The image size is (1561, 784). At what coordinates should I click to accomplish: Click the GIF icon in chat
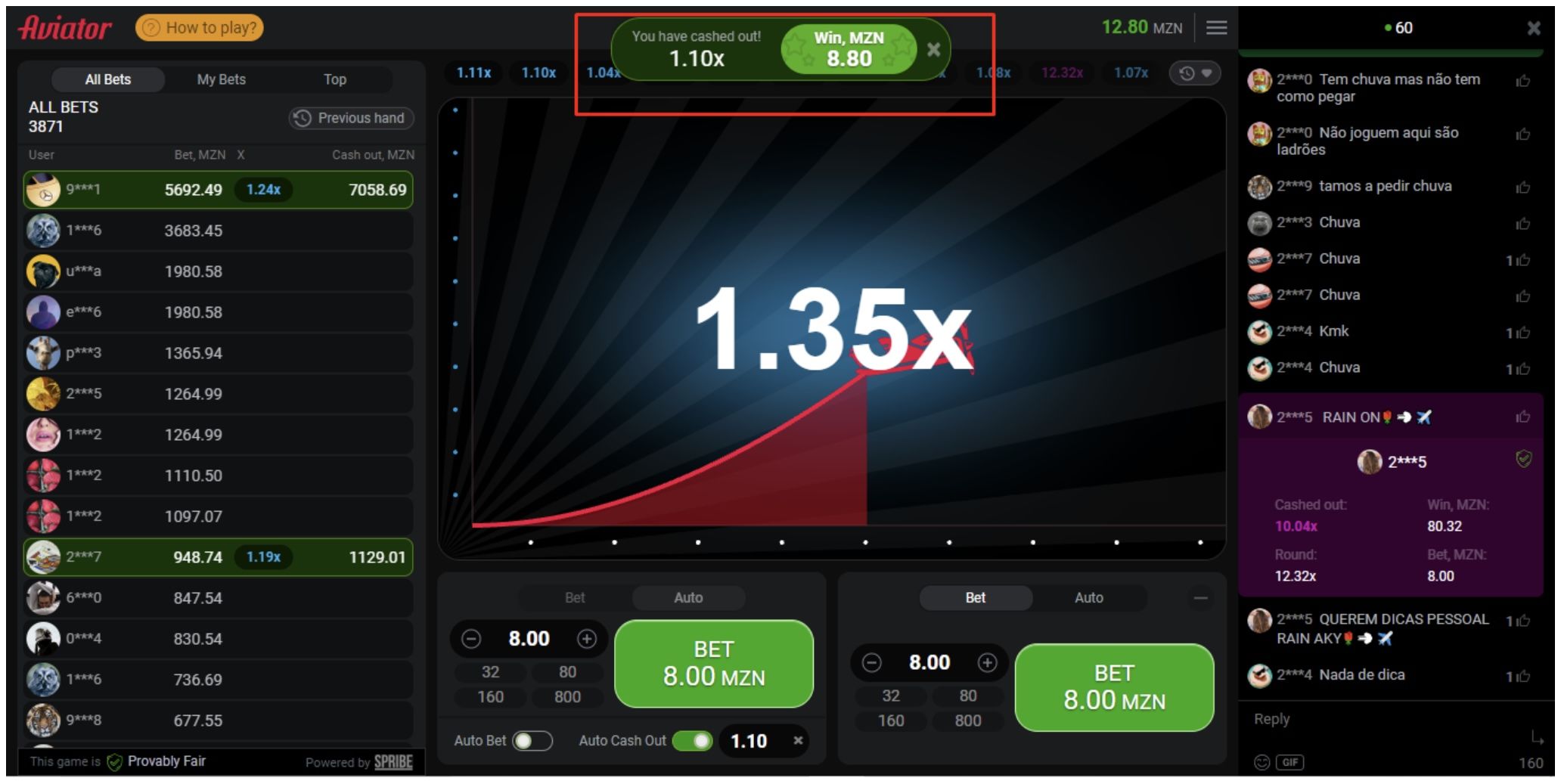(1289, 762)
